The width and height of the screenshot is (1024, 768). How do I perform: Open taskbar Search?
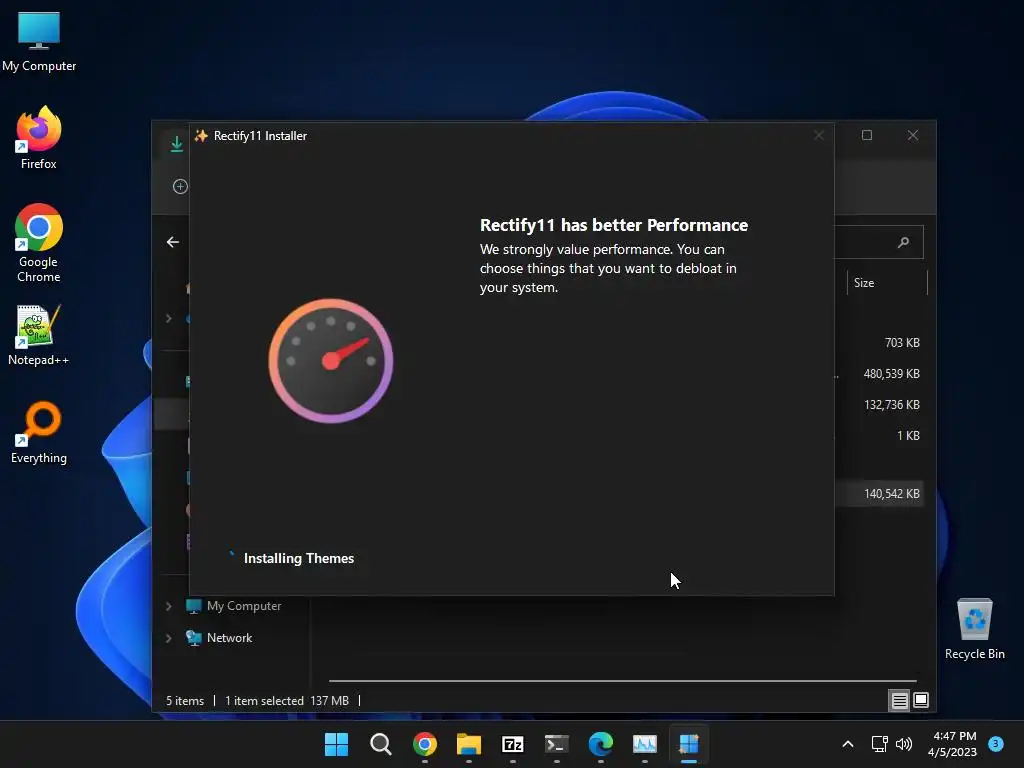click(380, 744)
